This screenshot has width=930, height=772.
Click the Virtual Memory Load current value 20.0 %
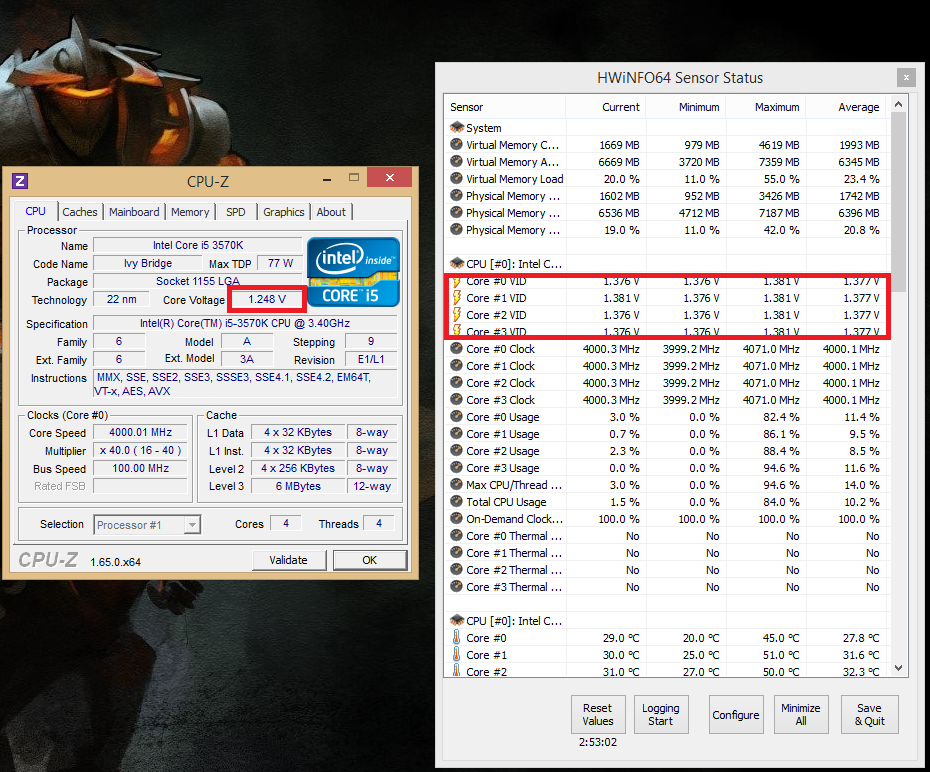click(622, 178)
